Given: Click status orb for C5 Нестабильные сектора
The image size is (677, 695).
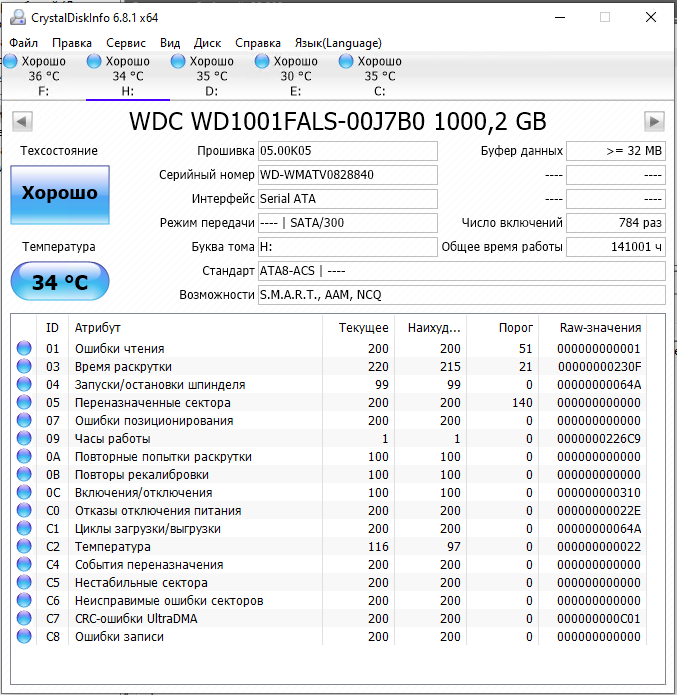Looking at the screenshot, I should coord(24,582).
